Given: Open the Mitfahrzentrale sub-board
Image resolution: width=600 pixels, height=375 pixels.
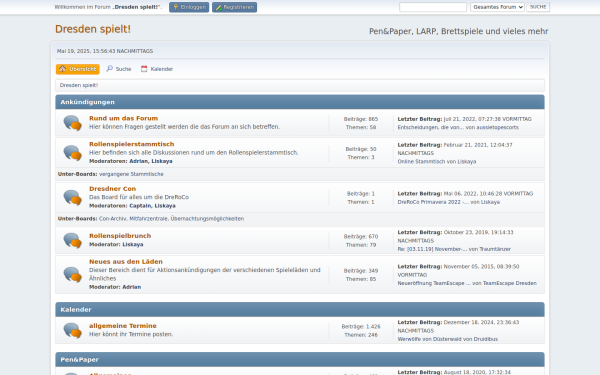Looking at the screenshot, I should pyautogui.click(x=148, y=219).
